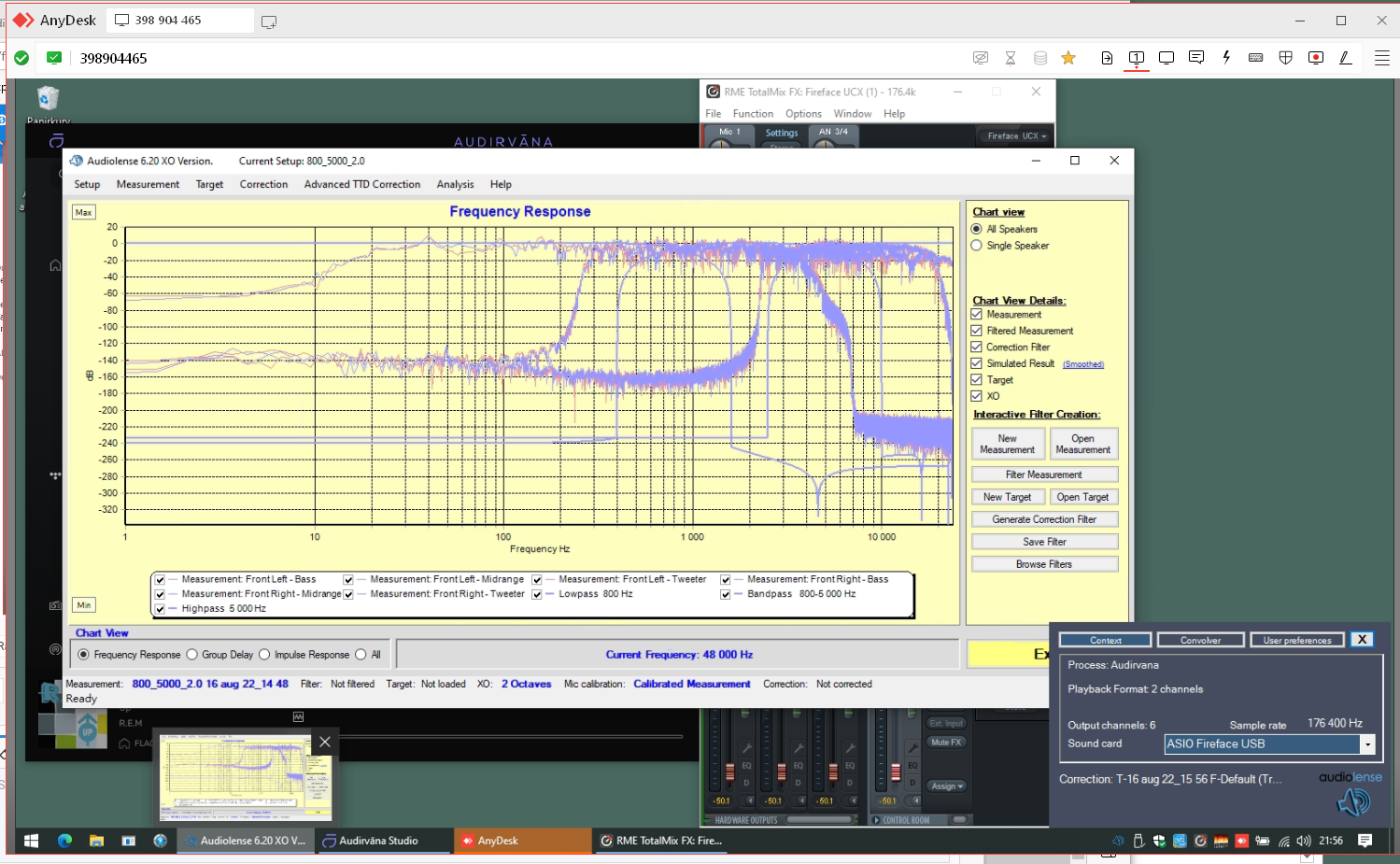Open AnyDesk hamburger main menu
This screenshot has width=1400, height=864.
(x=1382, y=58)
